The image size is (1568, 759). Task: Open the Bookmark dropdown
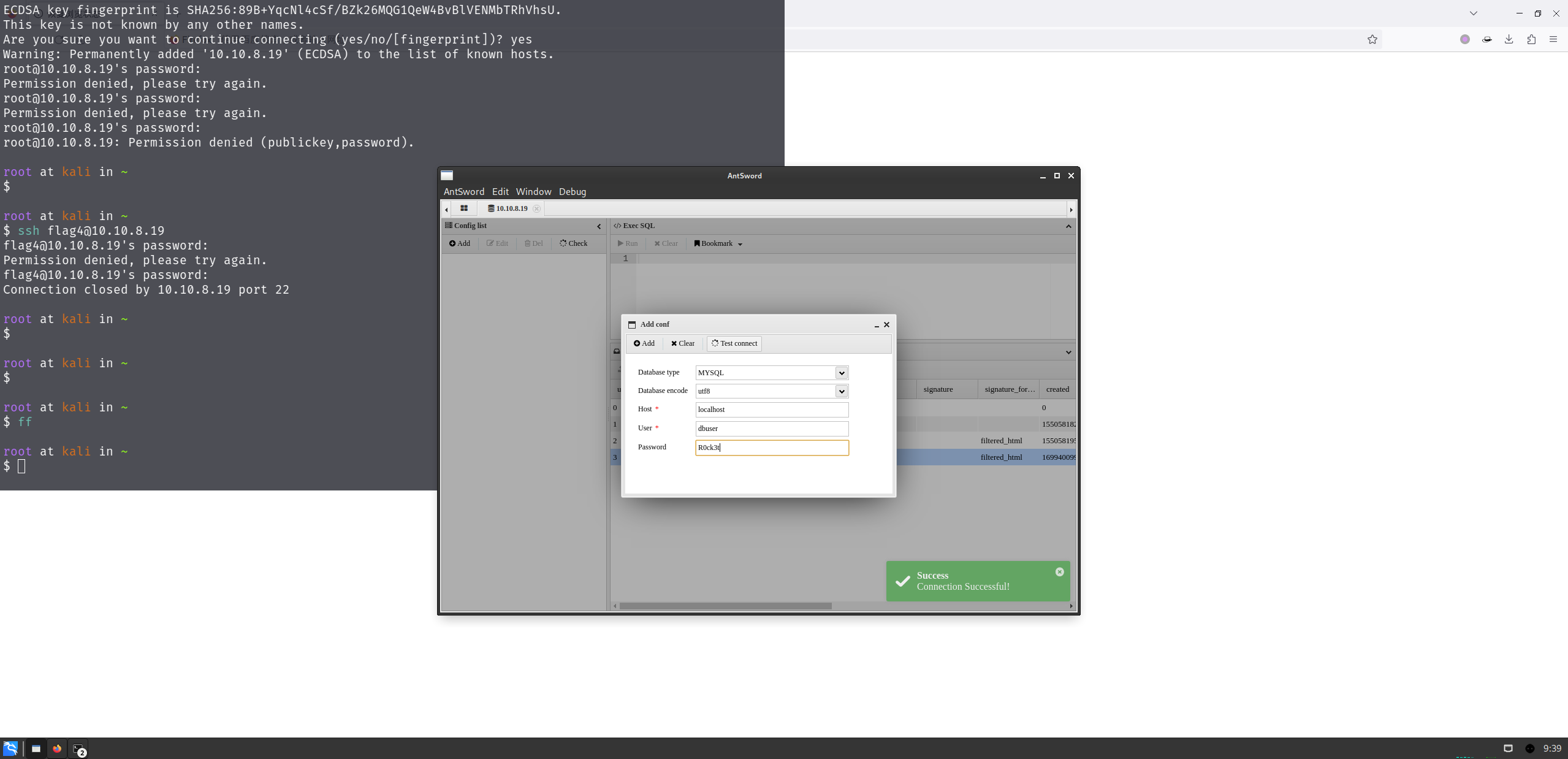718,243
